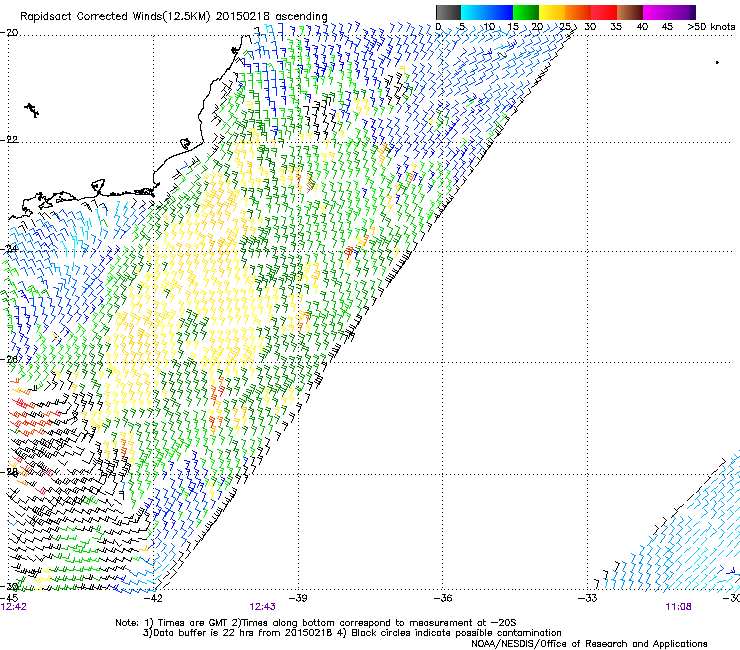Click the small black dot near top right
This screenshot has height=650, width=740.
717,62
